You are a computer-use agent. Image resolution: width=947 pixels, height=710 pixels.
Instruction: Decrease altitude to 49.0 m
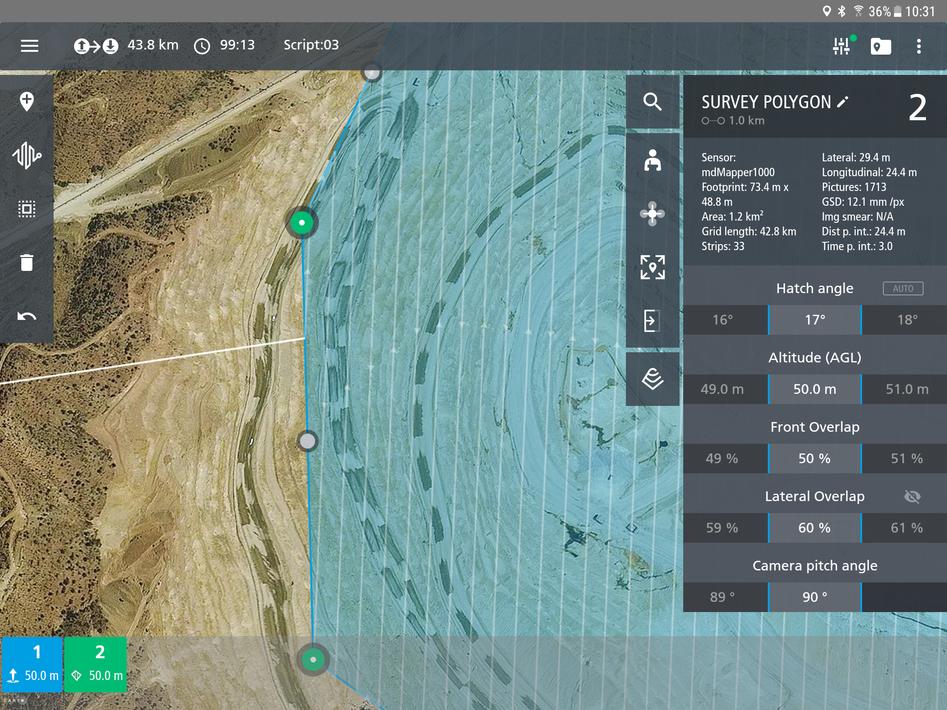[725, 389]
